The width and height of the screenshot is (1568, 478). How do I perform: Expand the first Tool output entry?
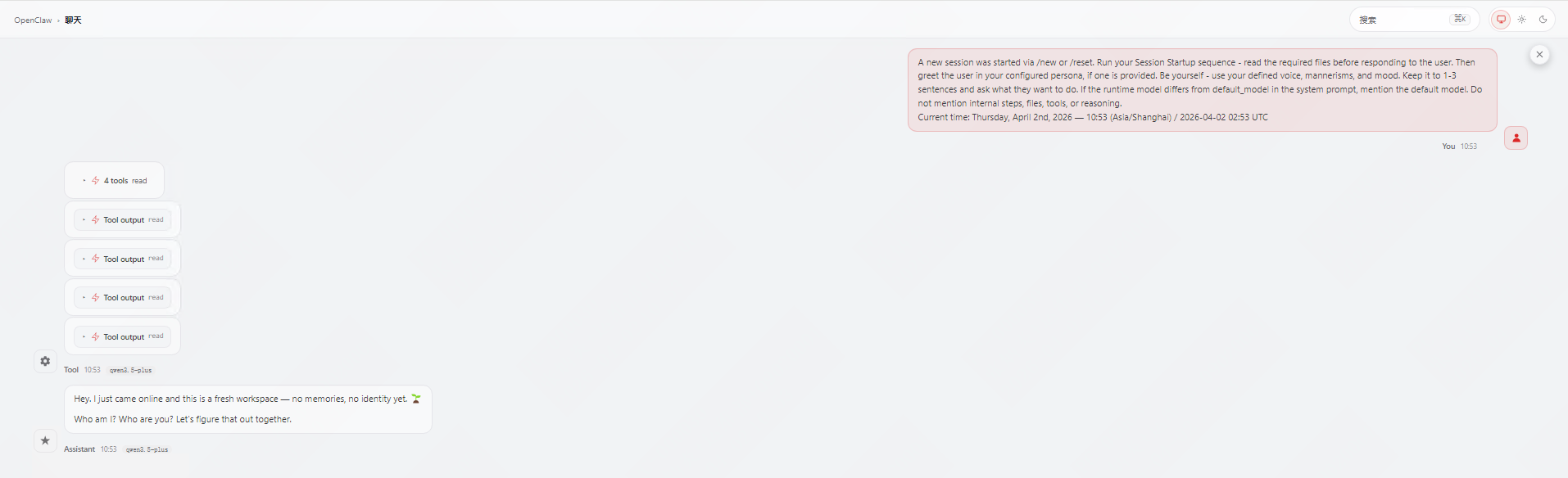click(122, 219)
